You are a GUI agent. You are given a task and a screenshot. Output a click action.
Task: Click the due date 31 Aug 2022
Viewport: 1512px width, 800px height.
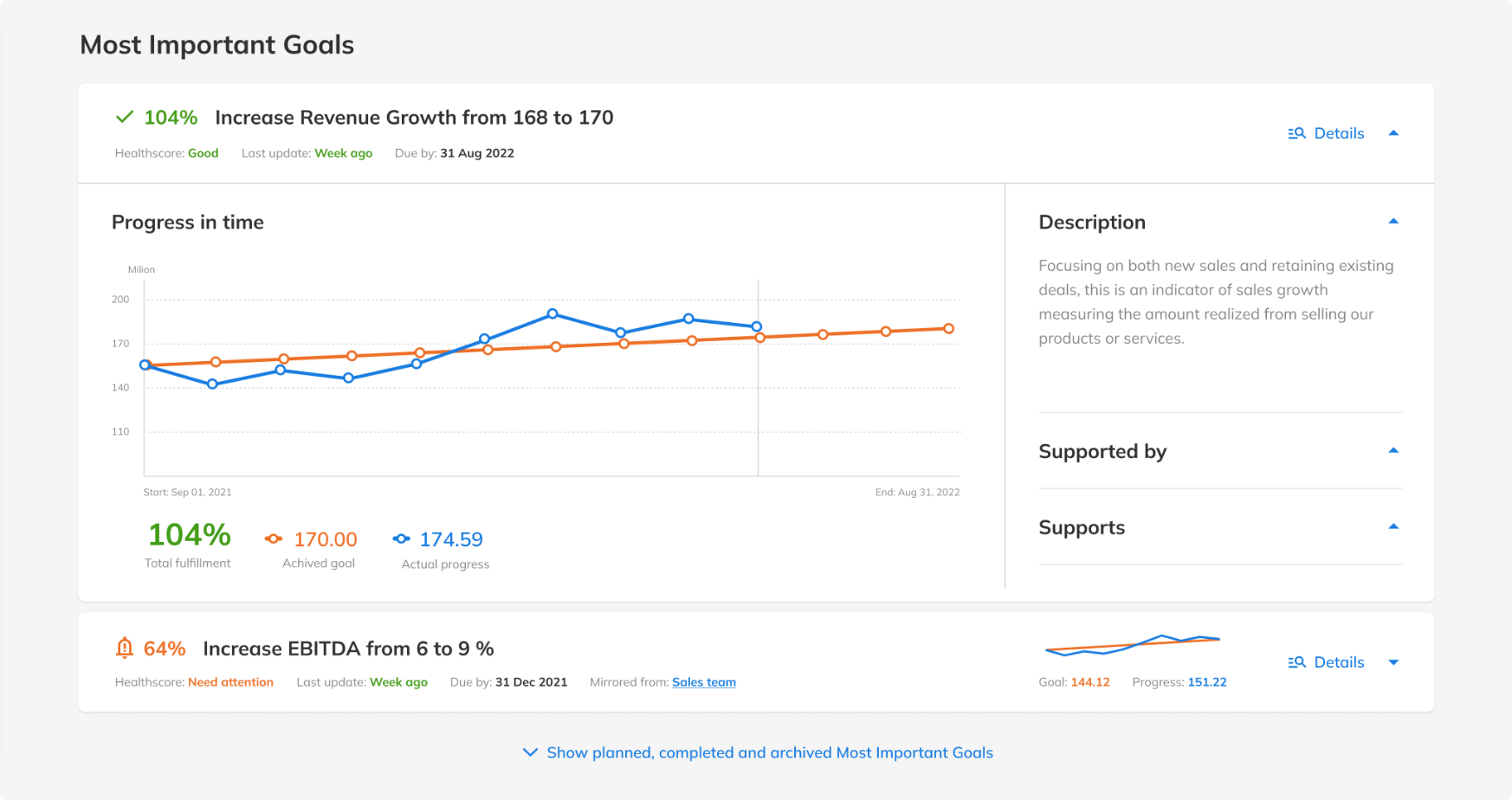pos(477,153)
